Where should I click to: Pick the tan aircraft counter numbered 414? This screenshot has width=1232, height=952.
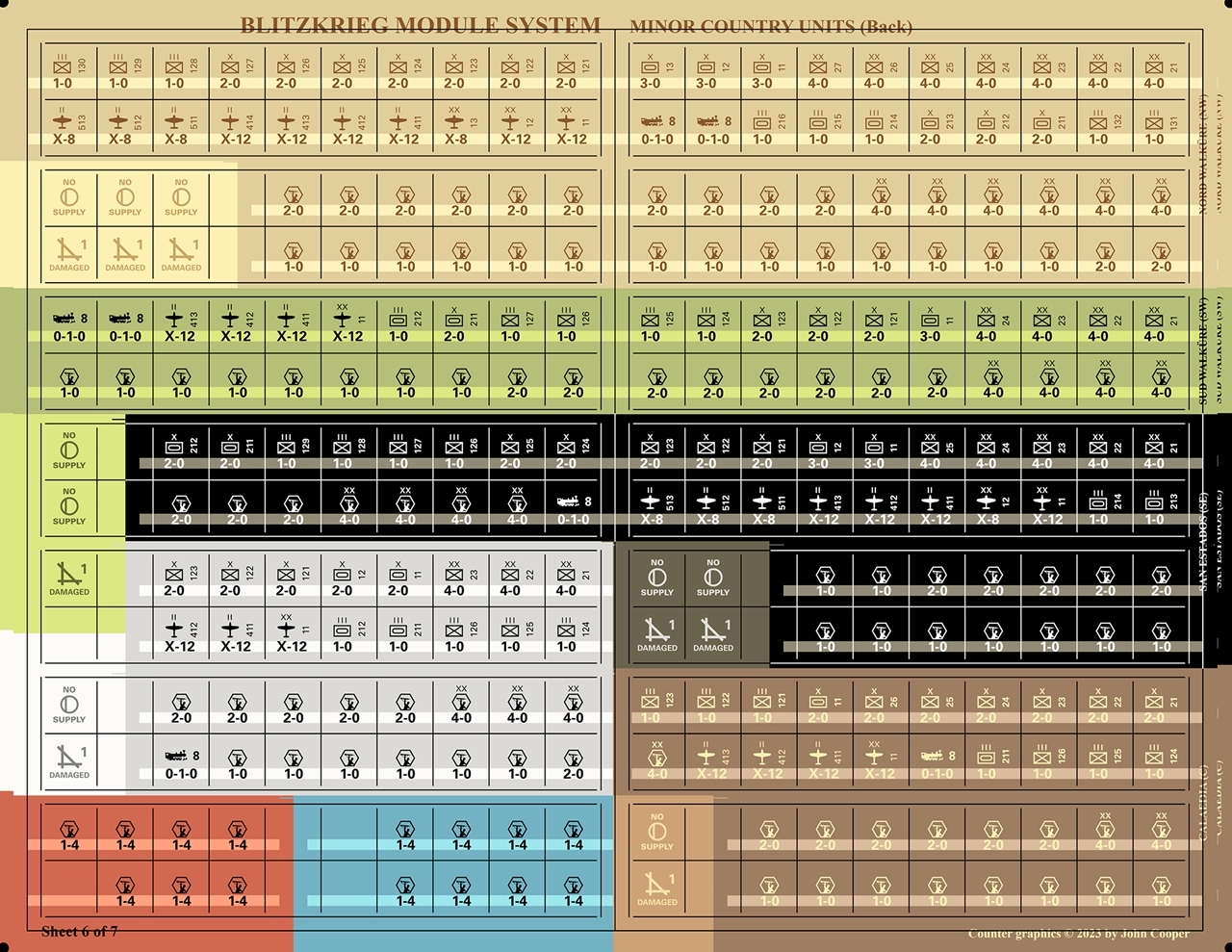pyautogui.click(x=237, y=129)
